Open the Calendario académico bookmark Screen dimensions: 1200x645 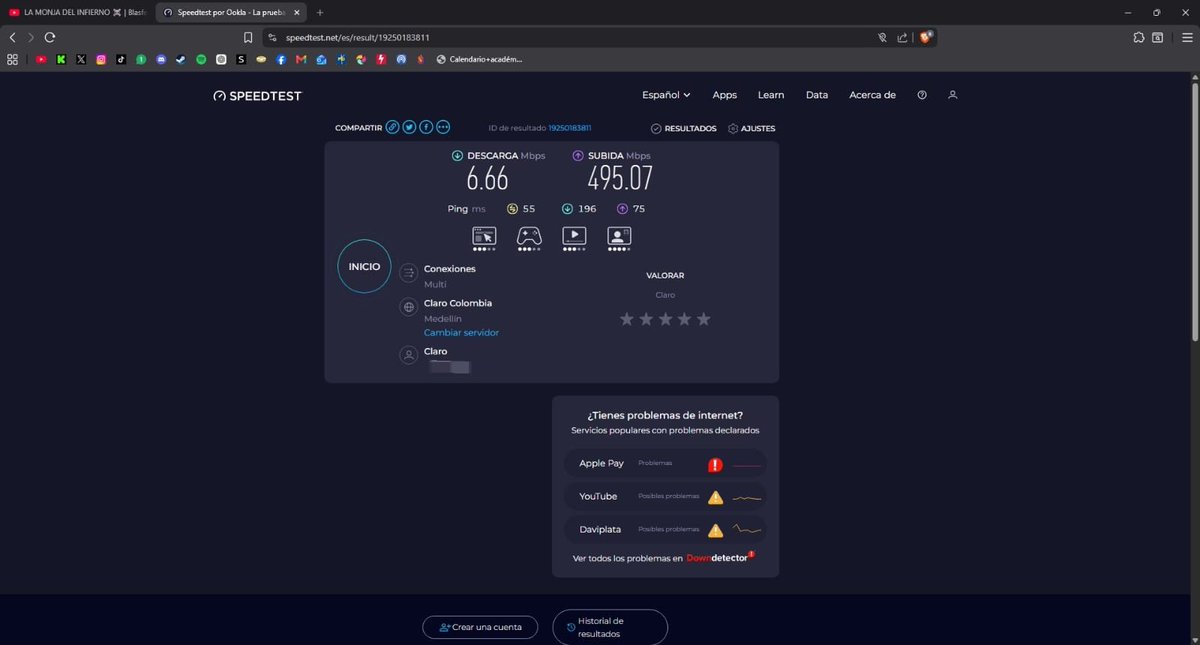(x=478, y=60)
